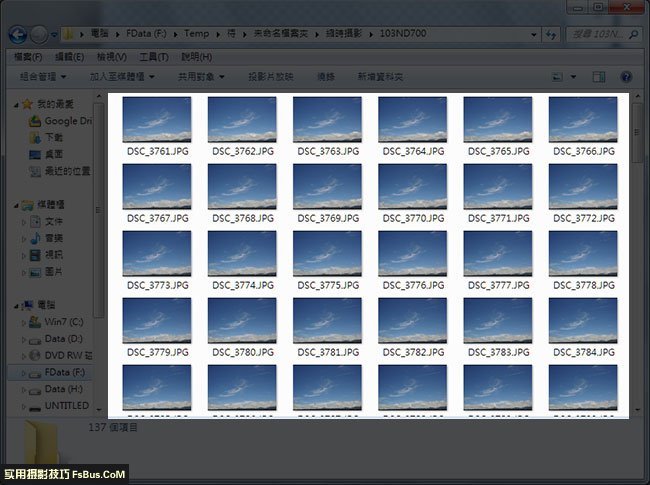Click the help question mark icon
Viewport: 650px width, 485px height.
[626, 76]
